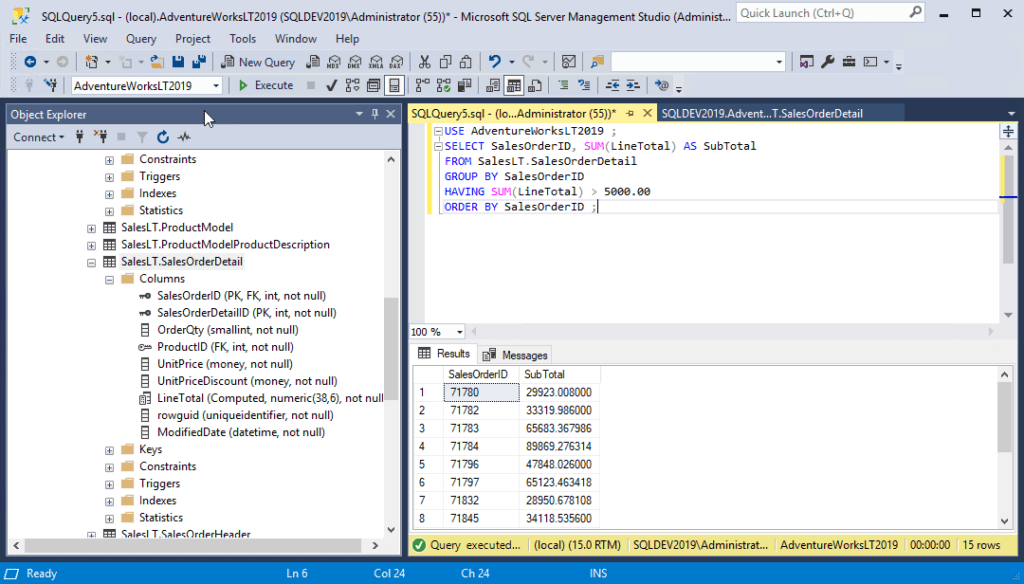Toggle Auto Hide pin on Object Explorer
The image size is (1024, 584).
pos(375,114)
